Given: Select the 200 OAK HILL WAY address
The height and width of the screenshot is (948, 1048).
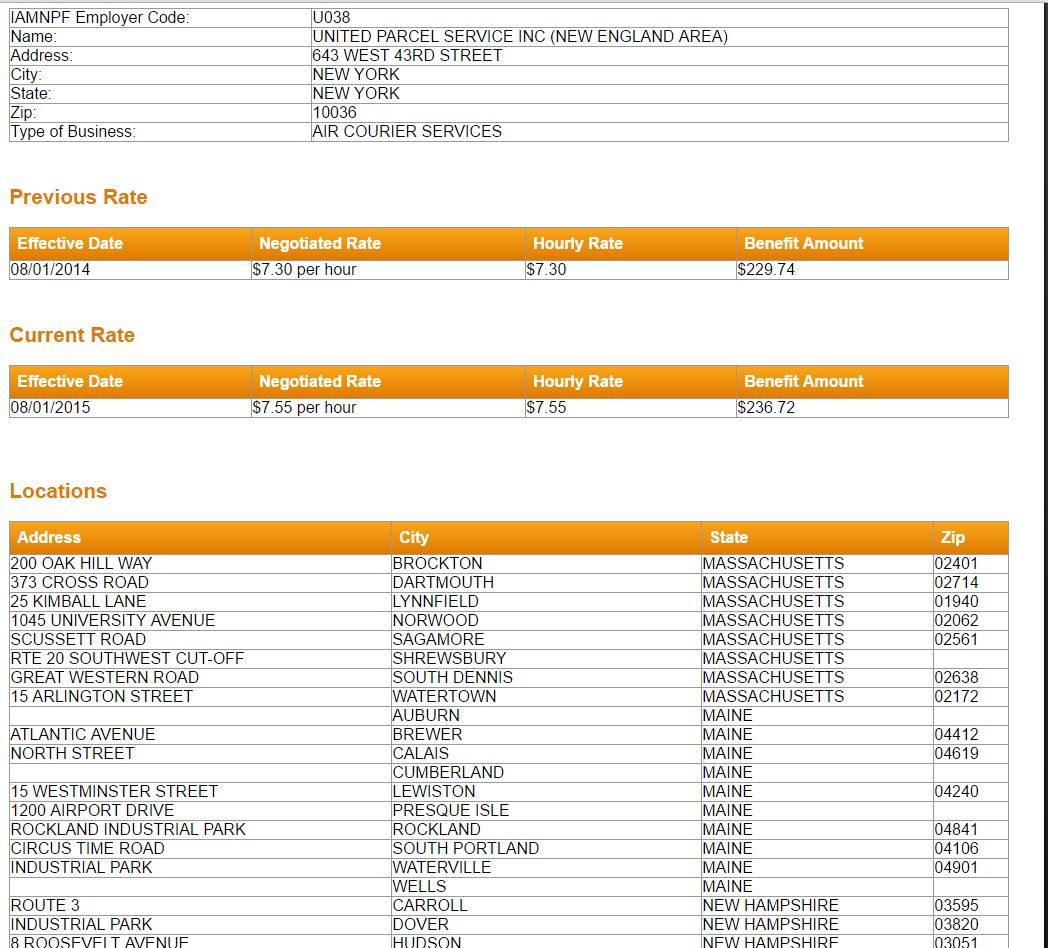Looking at the screenshot, I should (x=82, y=564).
